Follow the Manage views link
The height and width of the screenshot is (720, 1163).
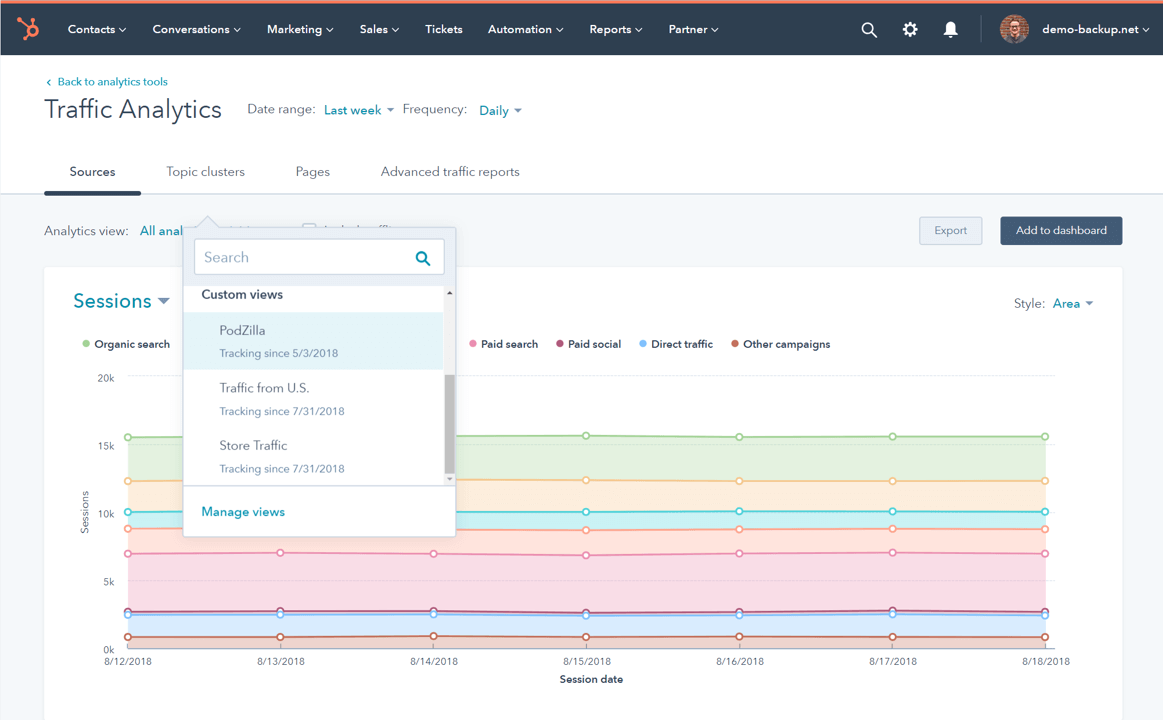[243, 512]
